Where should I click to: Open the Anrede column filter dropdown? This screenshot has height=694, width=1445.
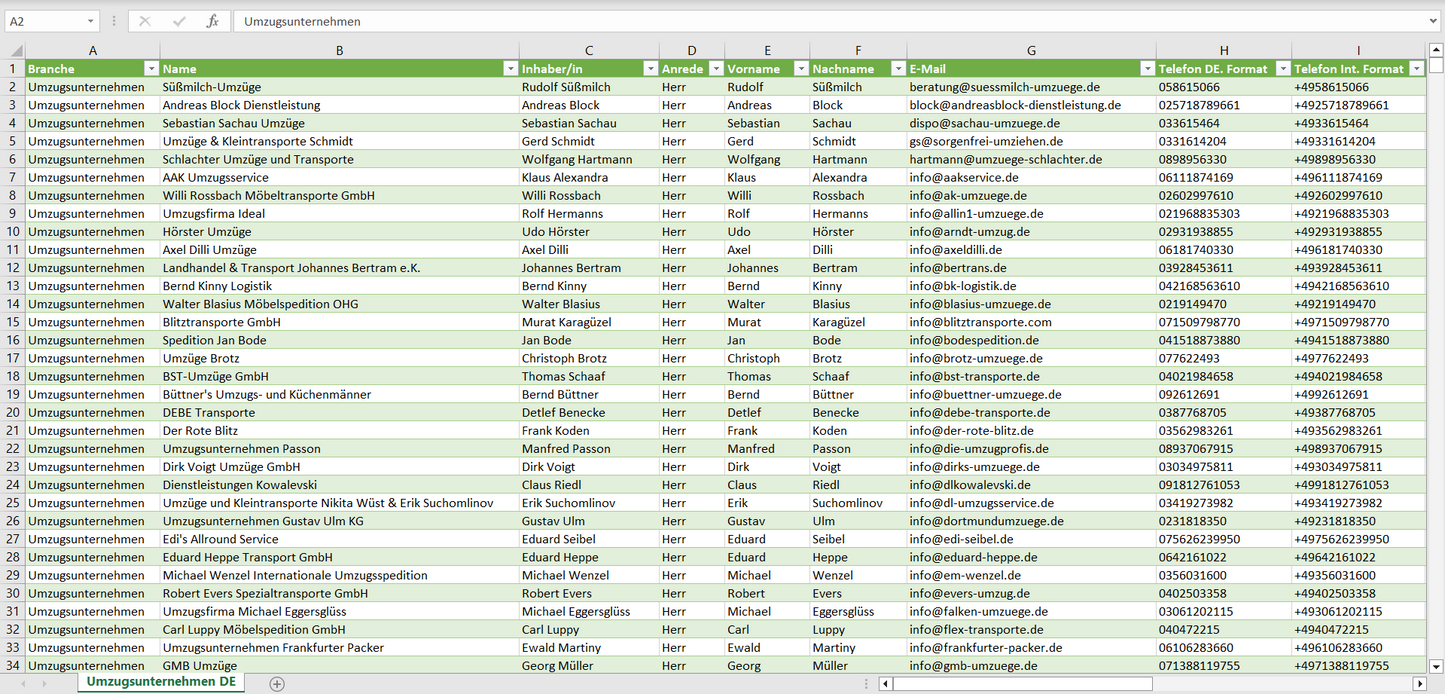(714, 69)
